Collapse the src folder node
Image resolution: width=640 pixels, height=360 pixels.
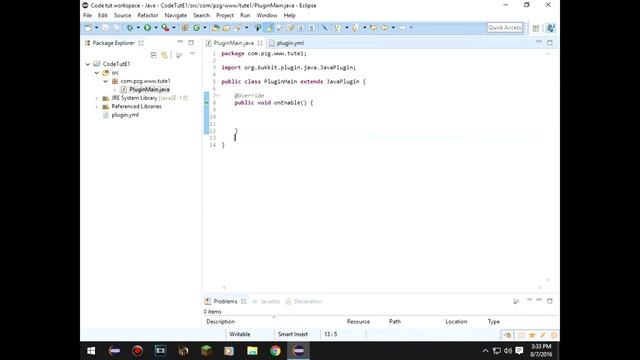[96, 73]
